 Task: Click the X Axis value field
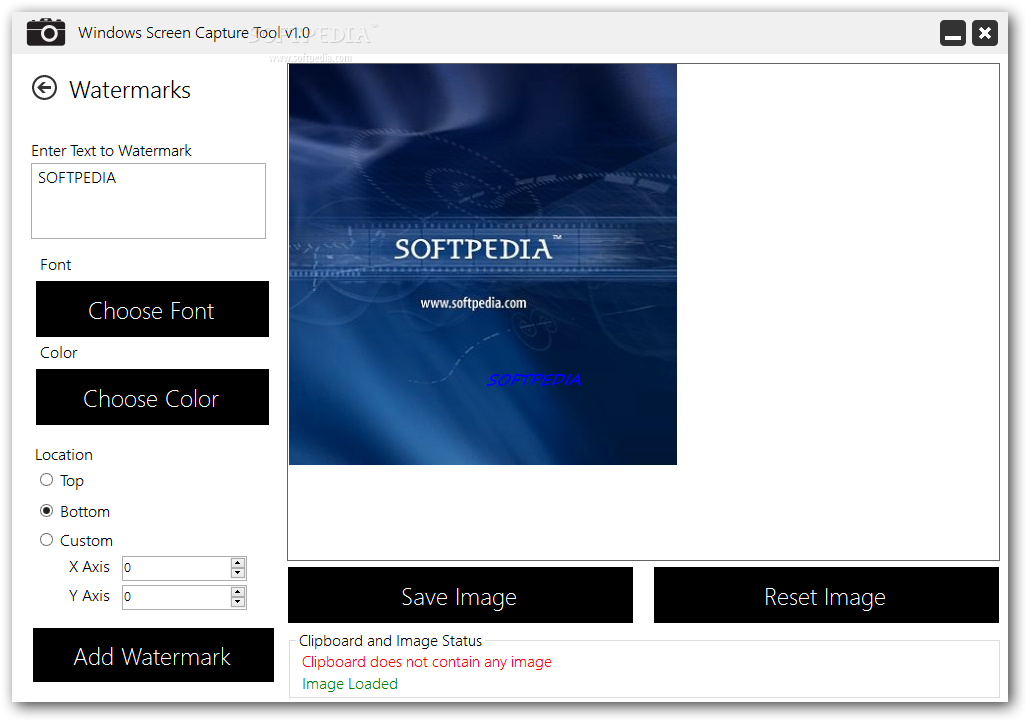pos(176,568)
